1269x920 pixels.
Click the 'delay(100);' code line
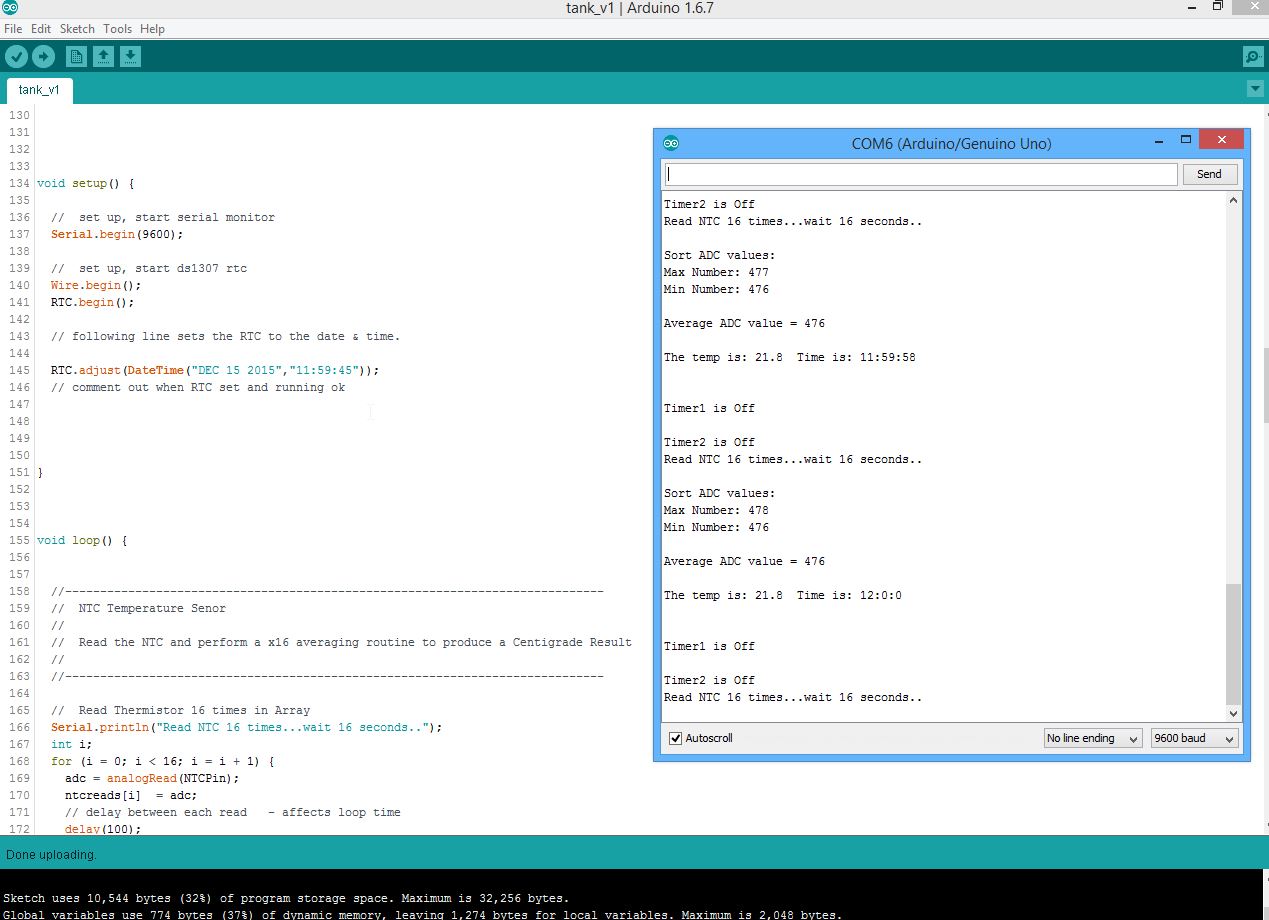[x=103, y=829]
